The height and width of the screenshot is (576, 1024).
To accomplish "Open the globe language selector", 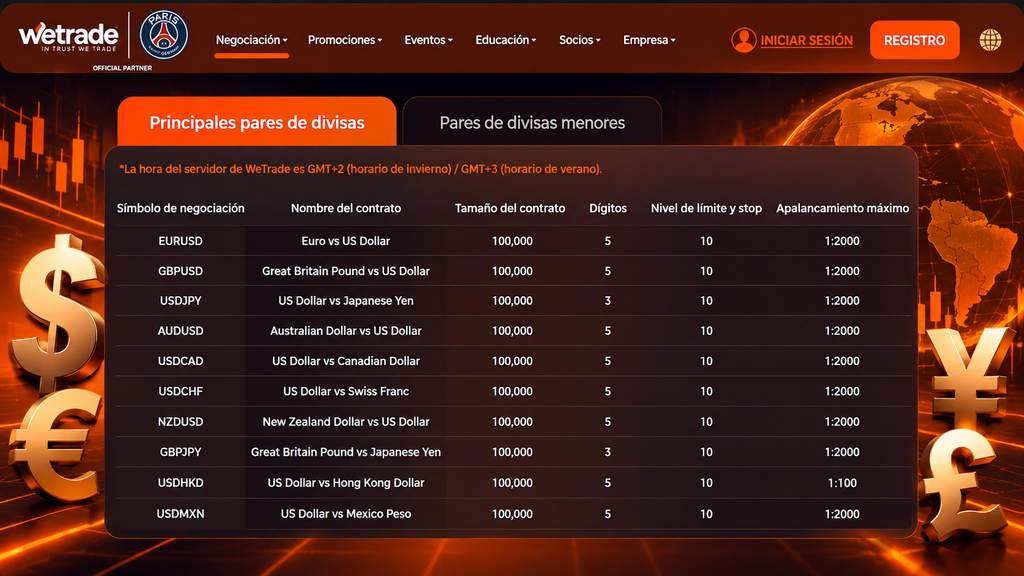I will pos(990,40).
